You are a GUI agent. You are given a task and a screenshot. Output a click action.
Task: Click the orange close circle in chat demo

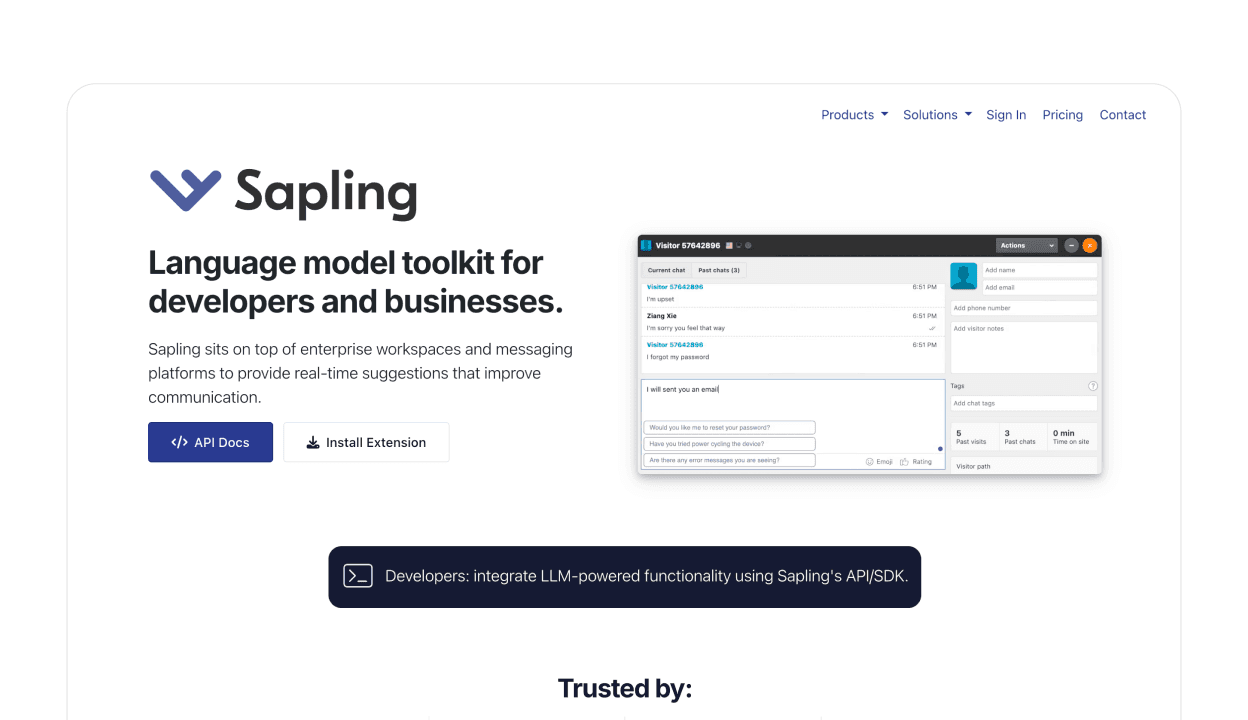1090,245
